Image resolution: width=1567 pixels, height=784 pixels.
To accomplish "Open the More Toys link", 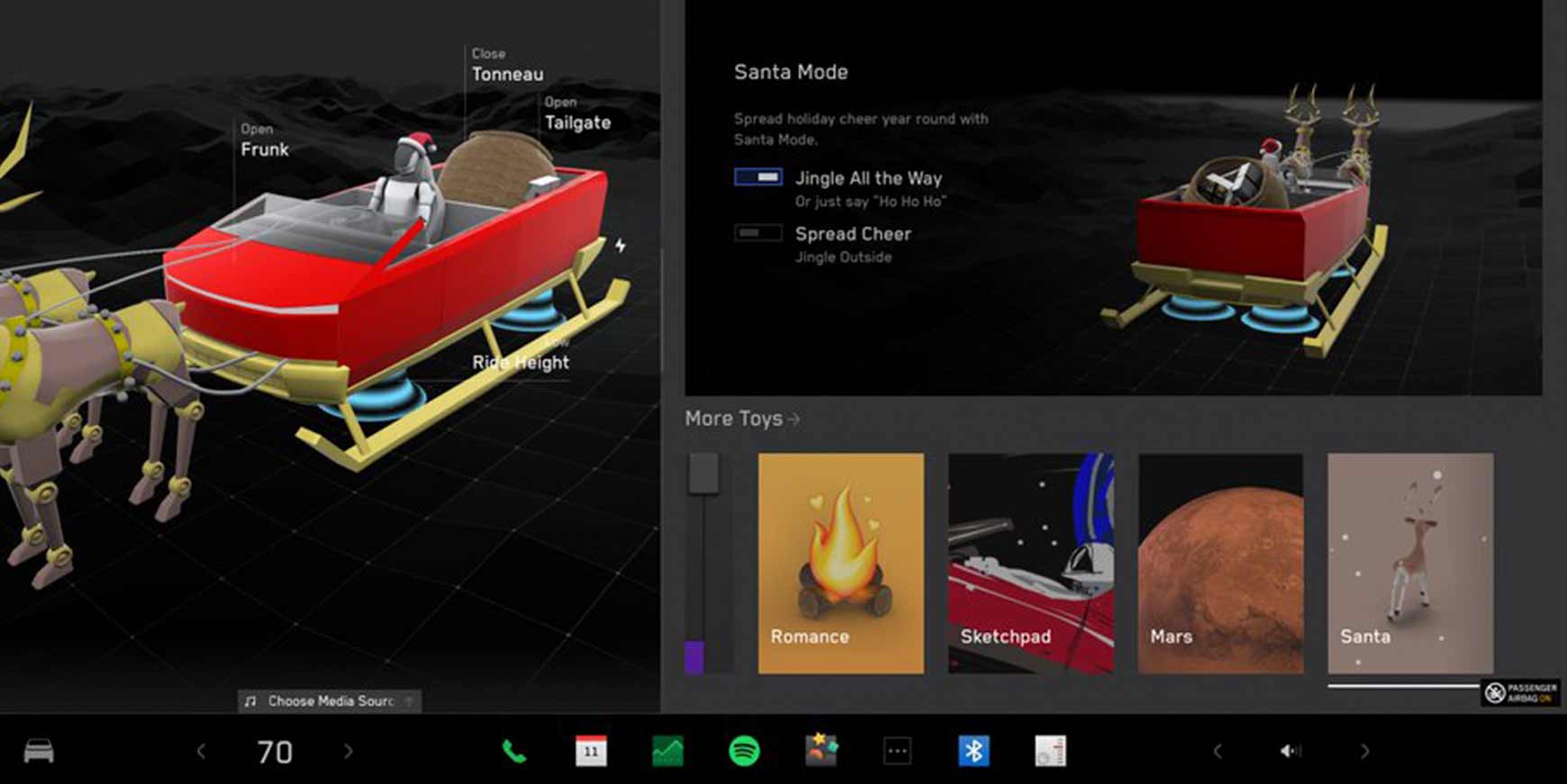I will 742,419.
